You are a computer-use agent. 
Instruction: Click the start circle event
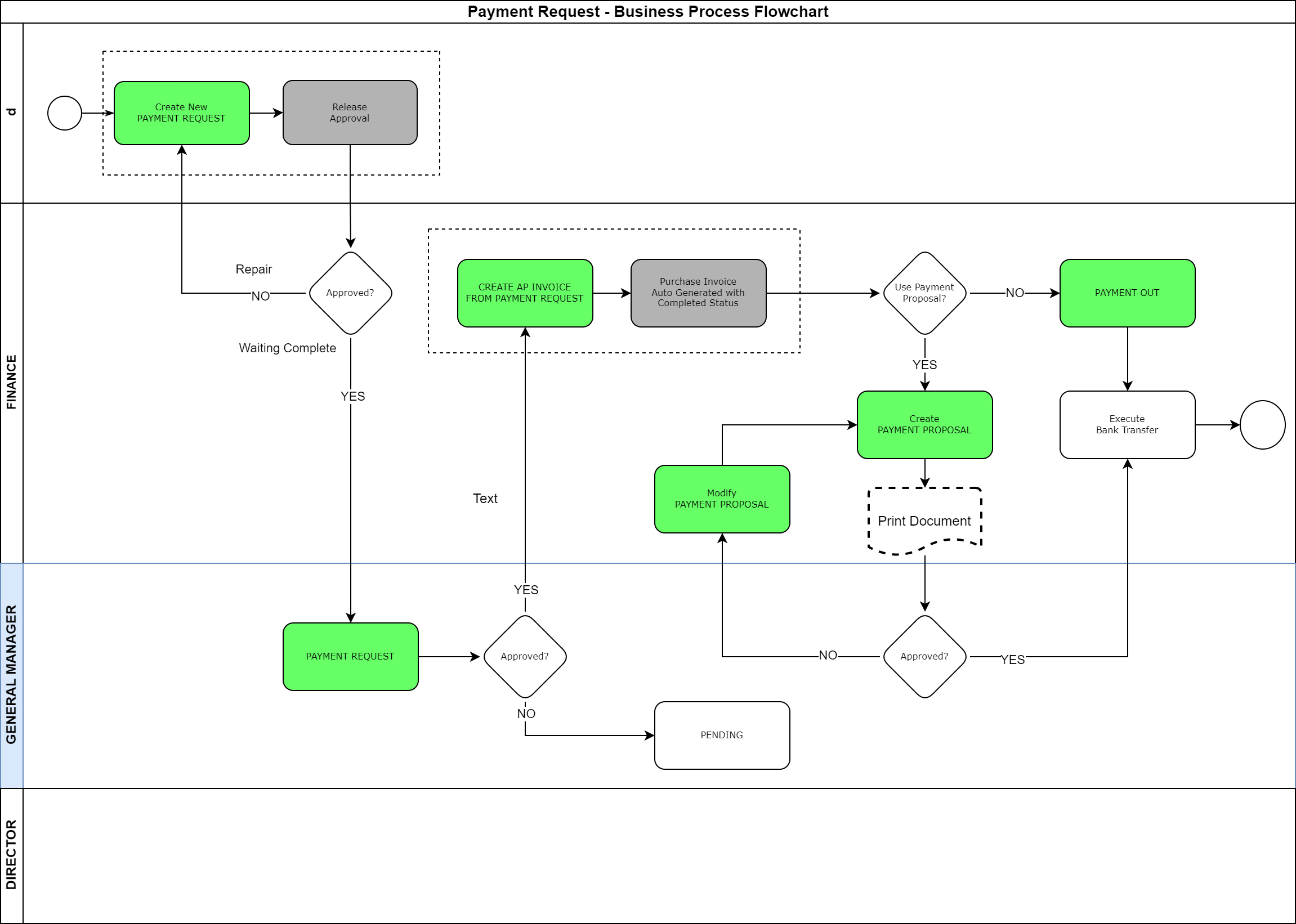point(64,113)
